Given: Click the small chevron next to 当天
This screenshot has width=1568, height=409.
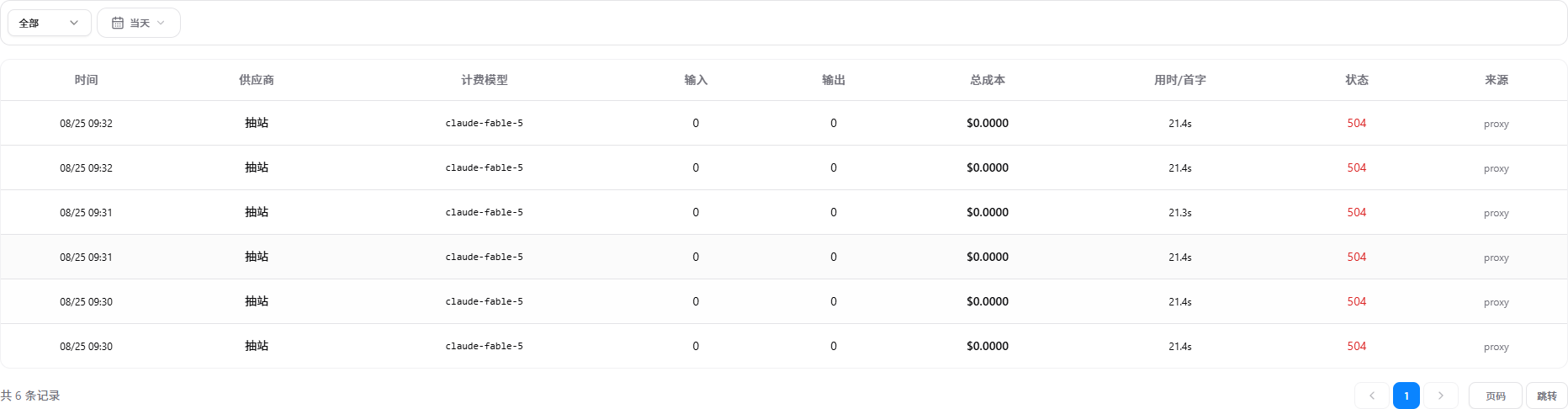Looking at the screenshot, I should pyautogui.click(x=161, y=23).
